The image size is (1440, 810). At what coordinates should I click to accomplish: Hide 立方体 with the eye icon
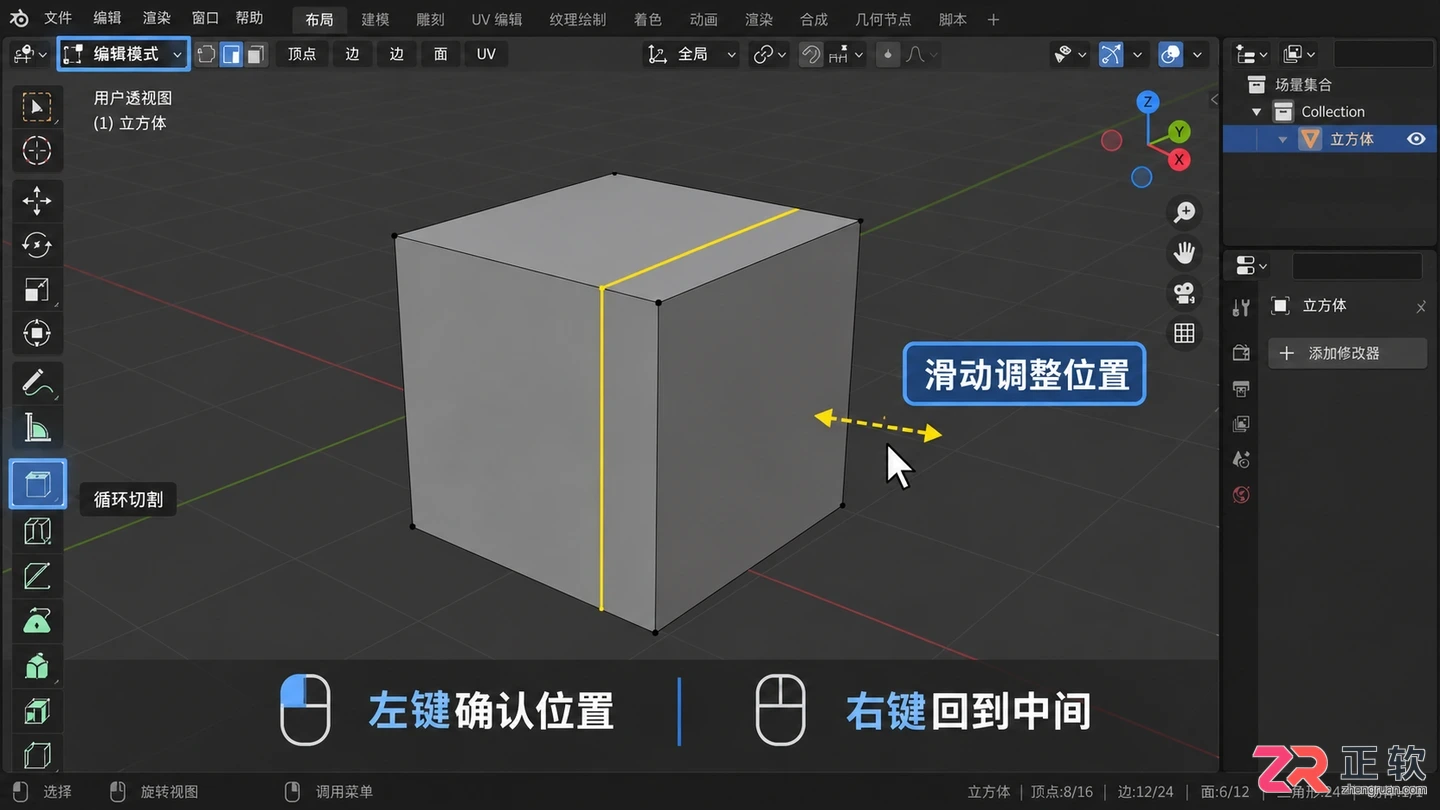1416,139
